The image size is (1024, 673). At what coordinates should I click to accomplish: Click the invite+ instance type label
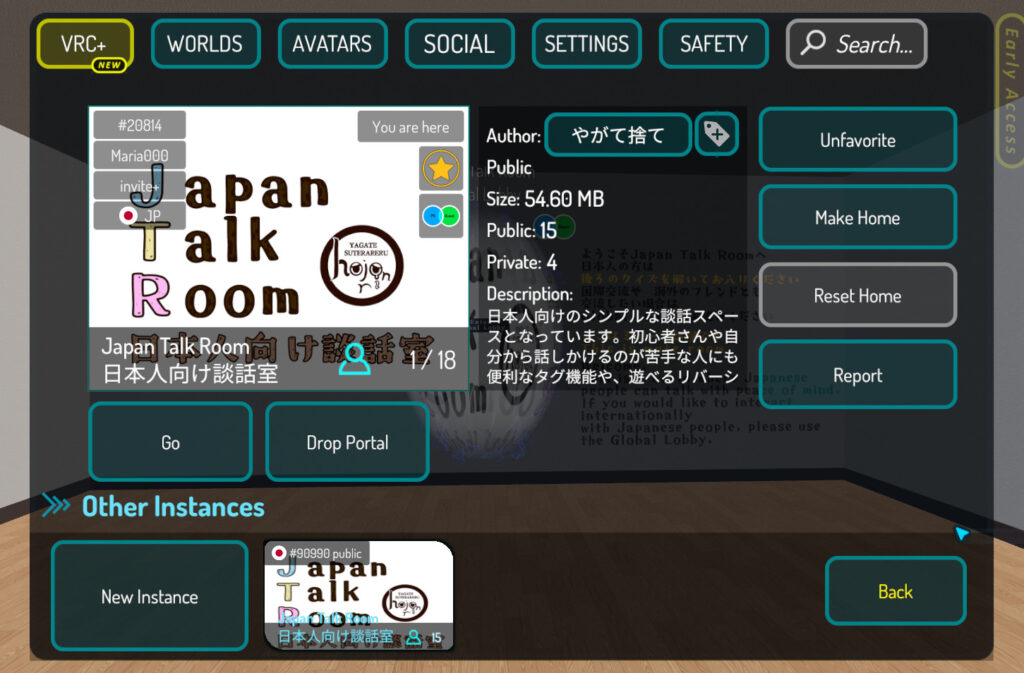pos(140,186)
